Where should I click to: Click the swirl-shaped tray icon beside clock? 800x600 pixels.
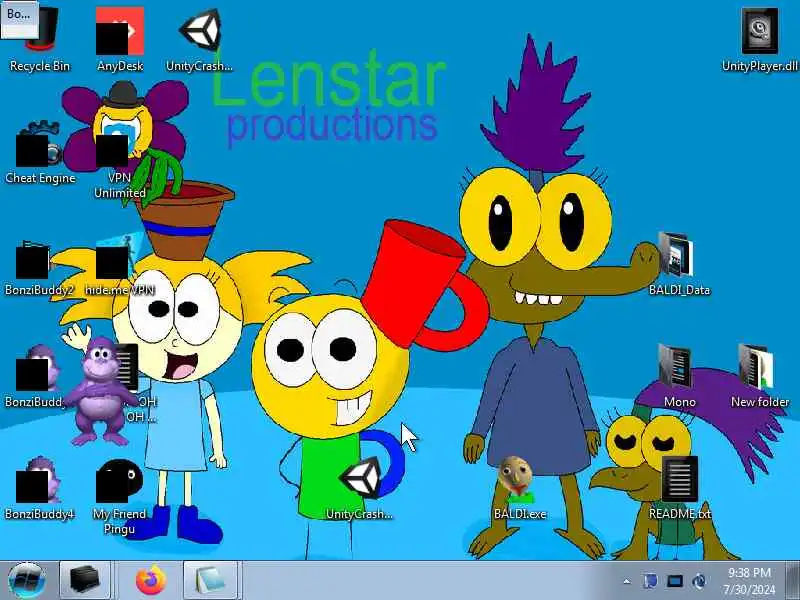(x=699, y=581)
